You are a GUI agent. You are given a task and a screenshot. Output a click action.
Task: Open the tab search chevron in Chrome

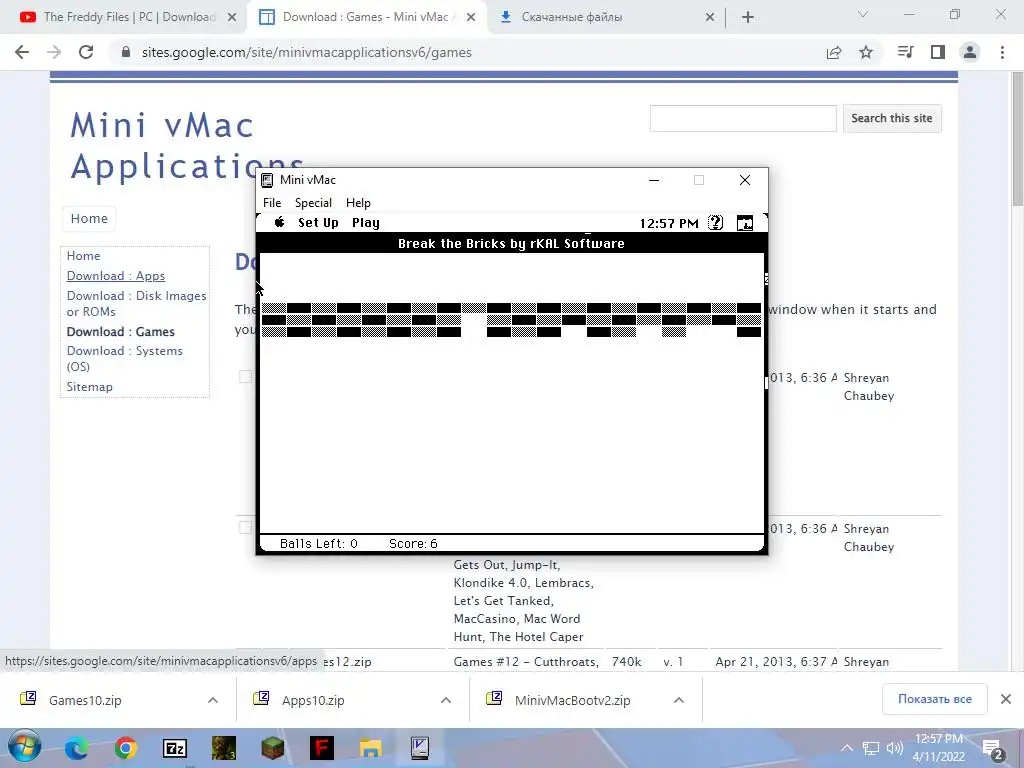coord(863,14)
